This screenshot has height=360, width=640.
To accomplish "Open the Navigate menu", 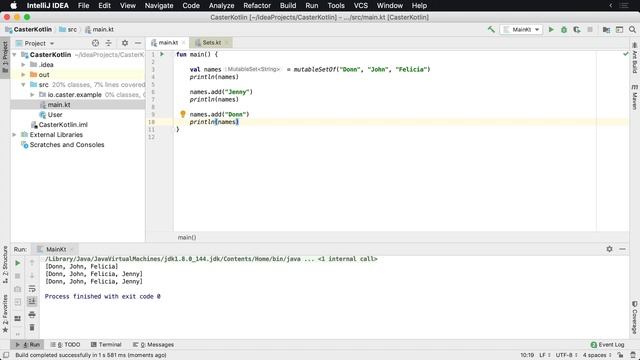I will click(x=159, y=5).
